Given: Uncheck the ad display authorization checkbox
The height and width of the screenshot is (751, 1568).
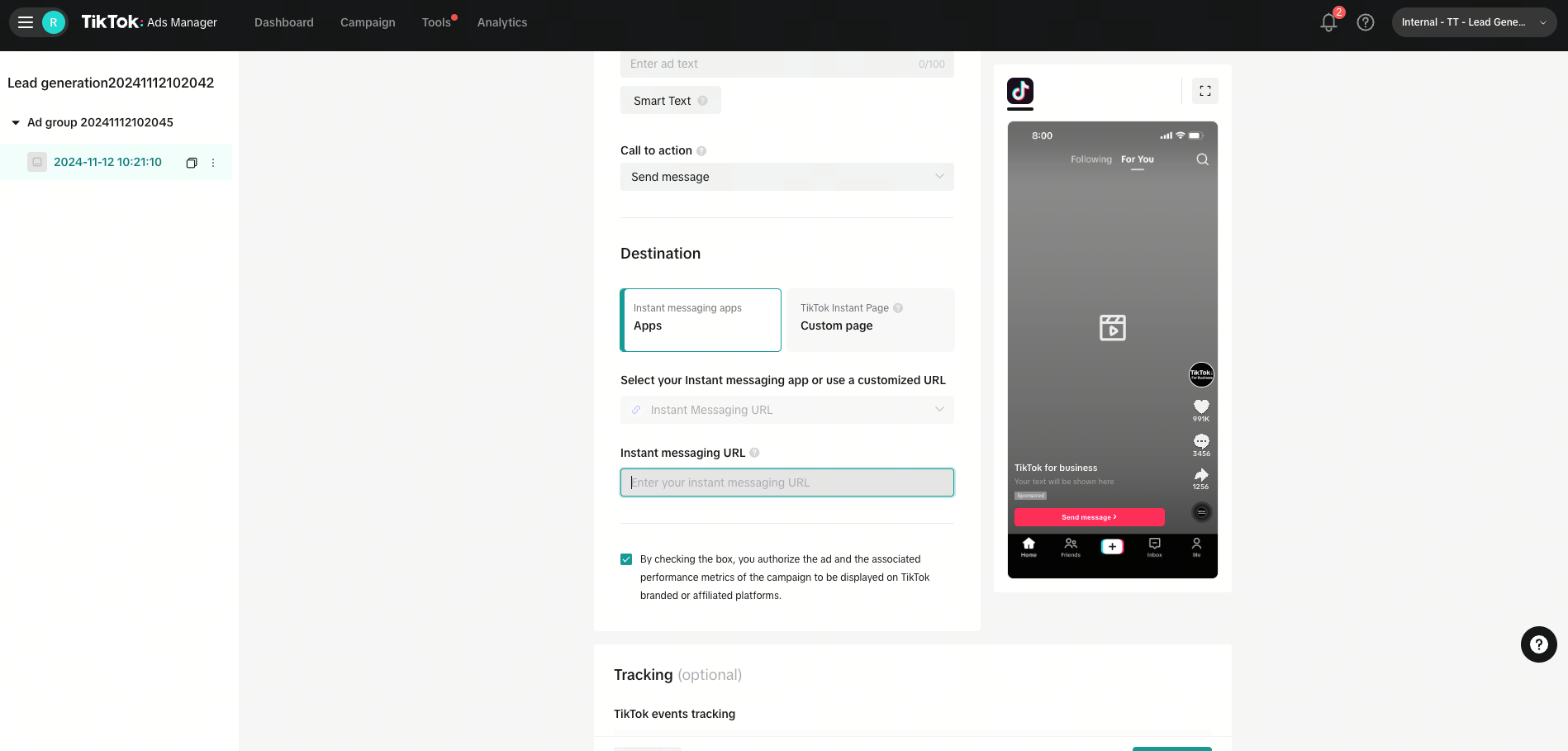Looking at the screenshot, I should click(626, 559).
